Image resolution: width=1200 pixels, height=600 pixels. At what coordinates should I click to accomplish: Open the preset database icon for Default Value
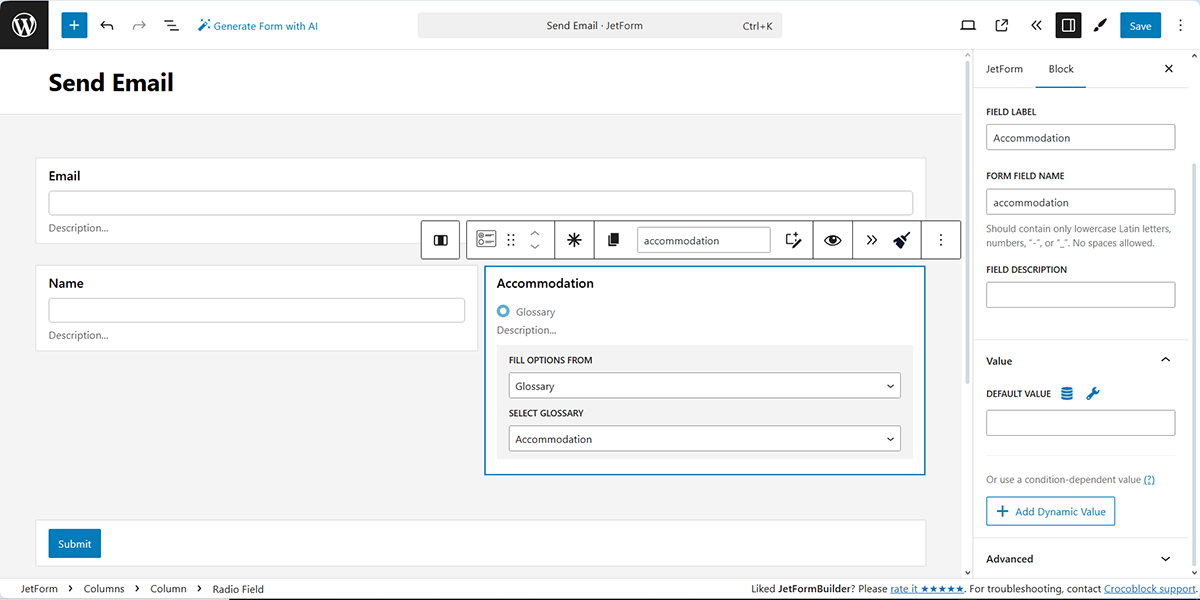click(x=1067, y=394)
